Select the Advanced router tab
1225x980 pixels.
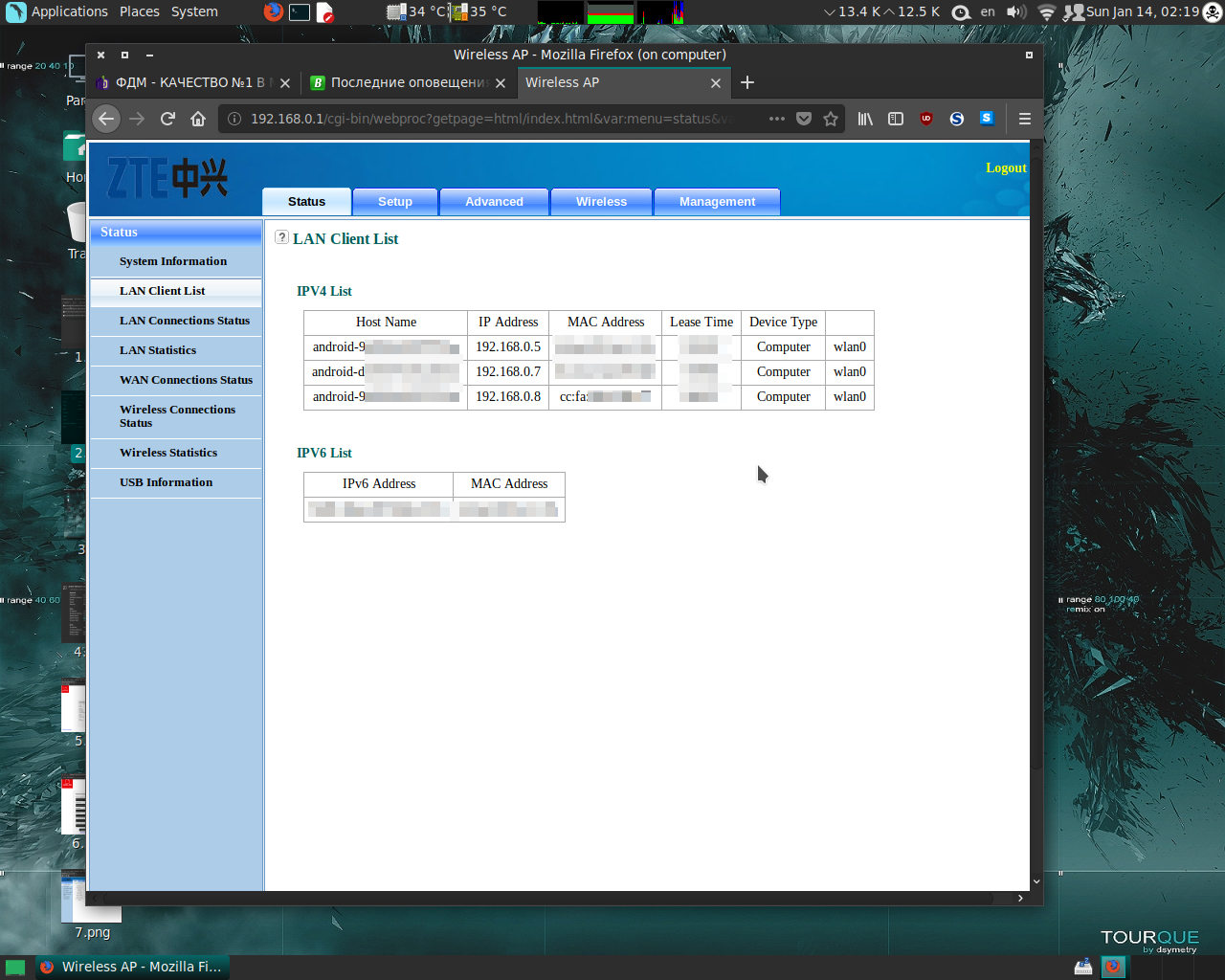tap(494, 202)
